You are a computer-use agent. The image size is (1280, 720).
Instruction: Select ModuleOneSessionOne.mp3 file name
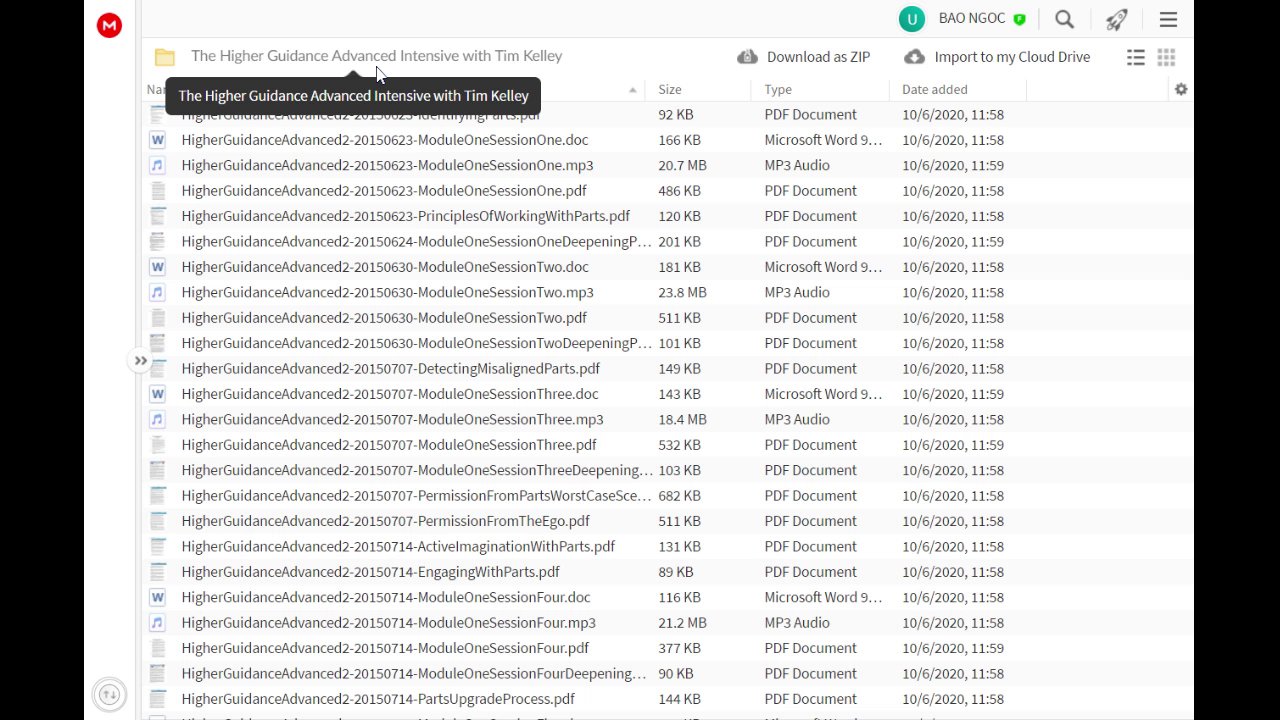click(x=387, y=165)
